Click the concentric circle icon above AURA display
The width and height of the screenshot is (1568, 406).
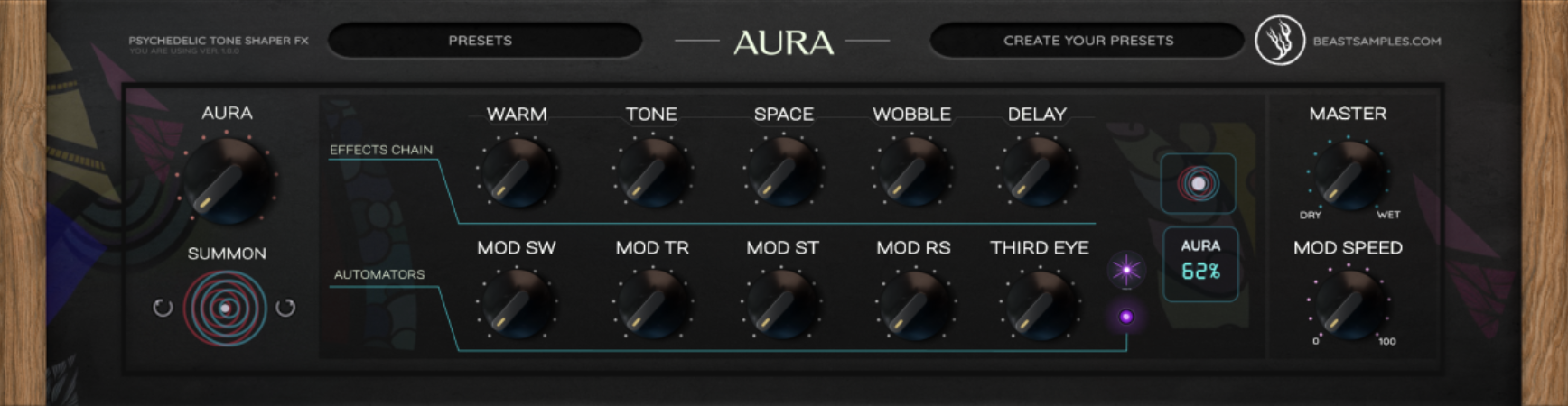pos(1199,184)
